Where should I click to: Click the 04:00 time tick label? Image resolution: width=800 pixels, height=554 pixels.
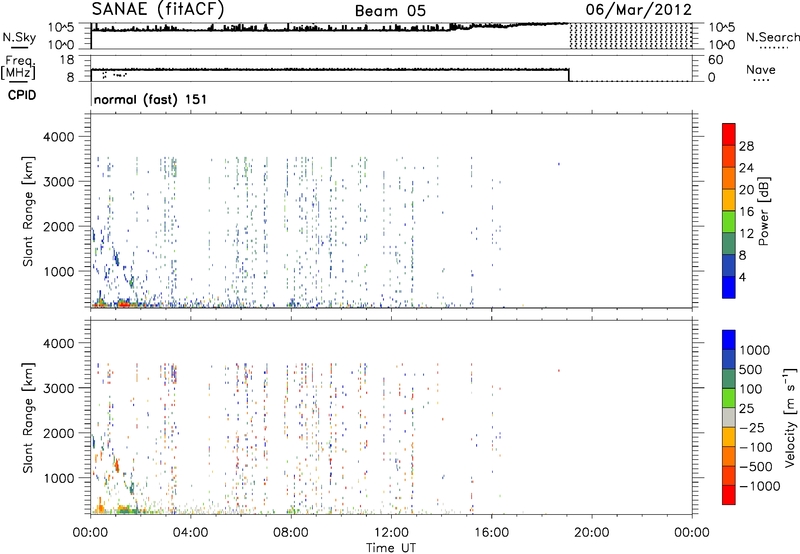click(191, 533)
